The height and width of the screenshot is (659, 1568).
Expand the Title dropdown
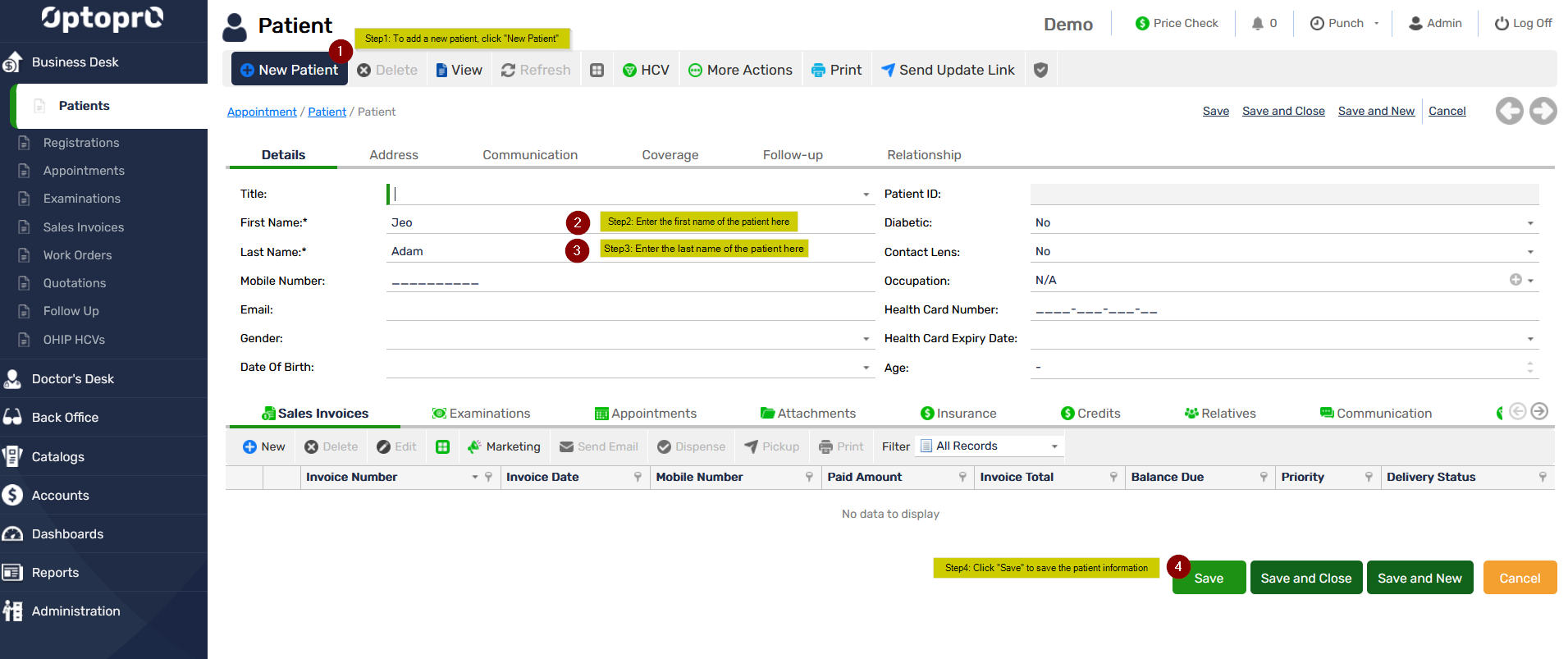[x=866, y=194]
